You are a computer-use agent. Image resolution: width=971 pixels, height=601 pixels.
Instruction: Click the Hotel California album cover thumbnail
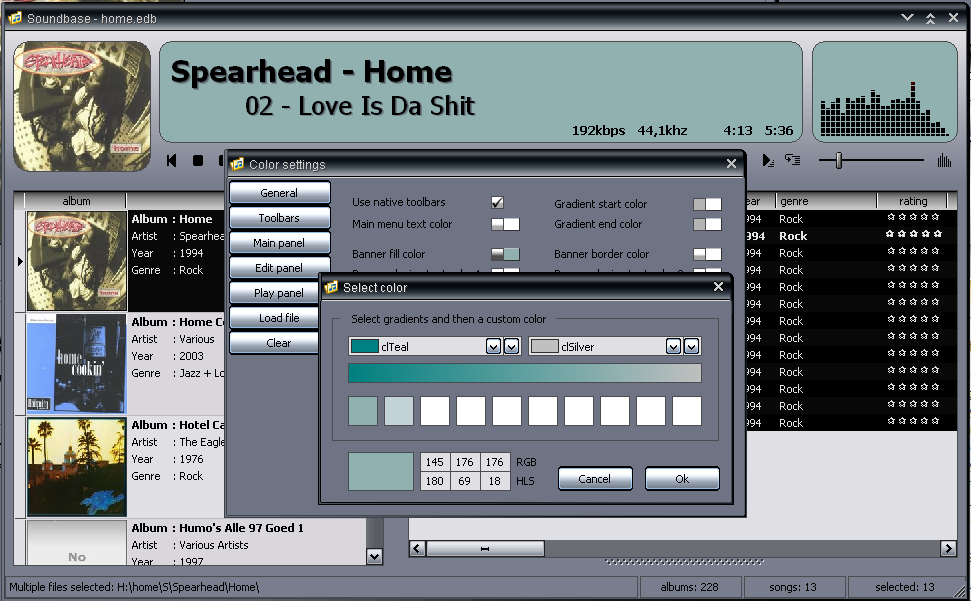[77, 466]
